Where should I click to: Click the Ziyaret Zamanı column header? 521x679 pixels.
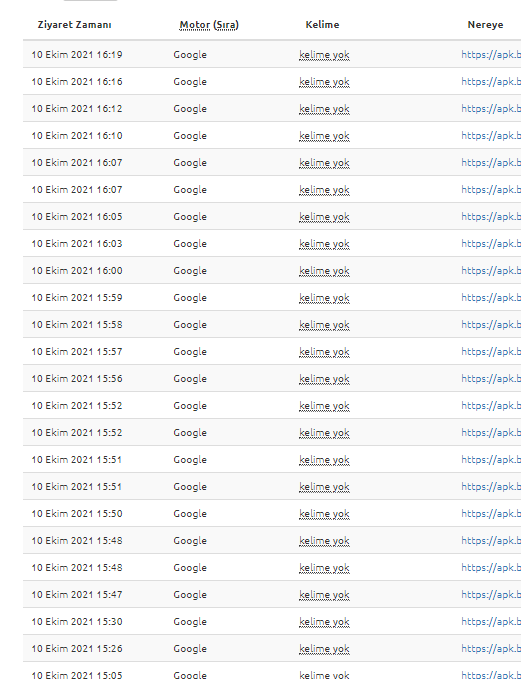pos(74,25)
